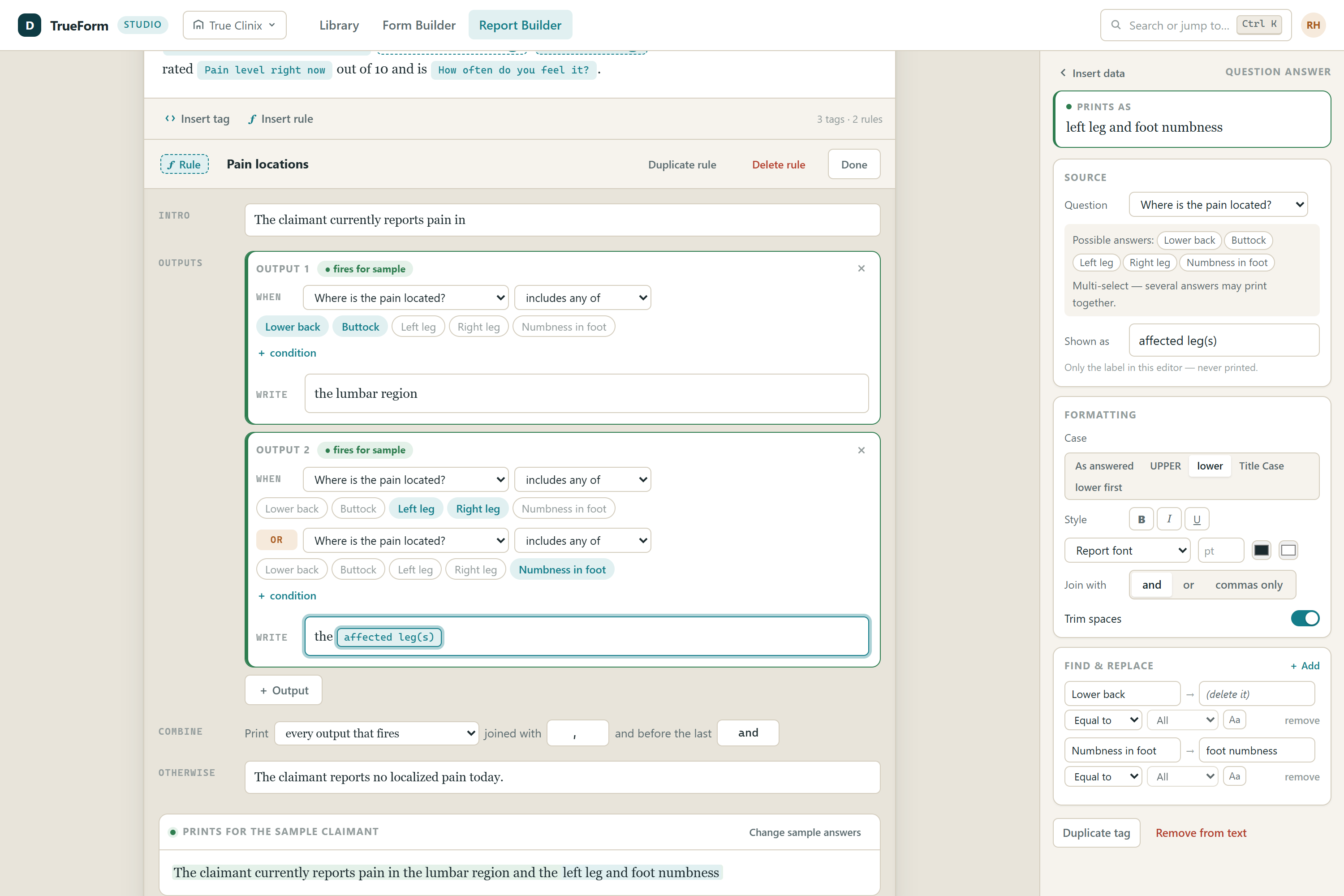
Task: Select 'UPPER' case option
Action: [1165, 466]
